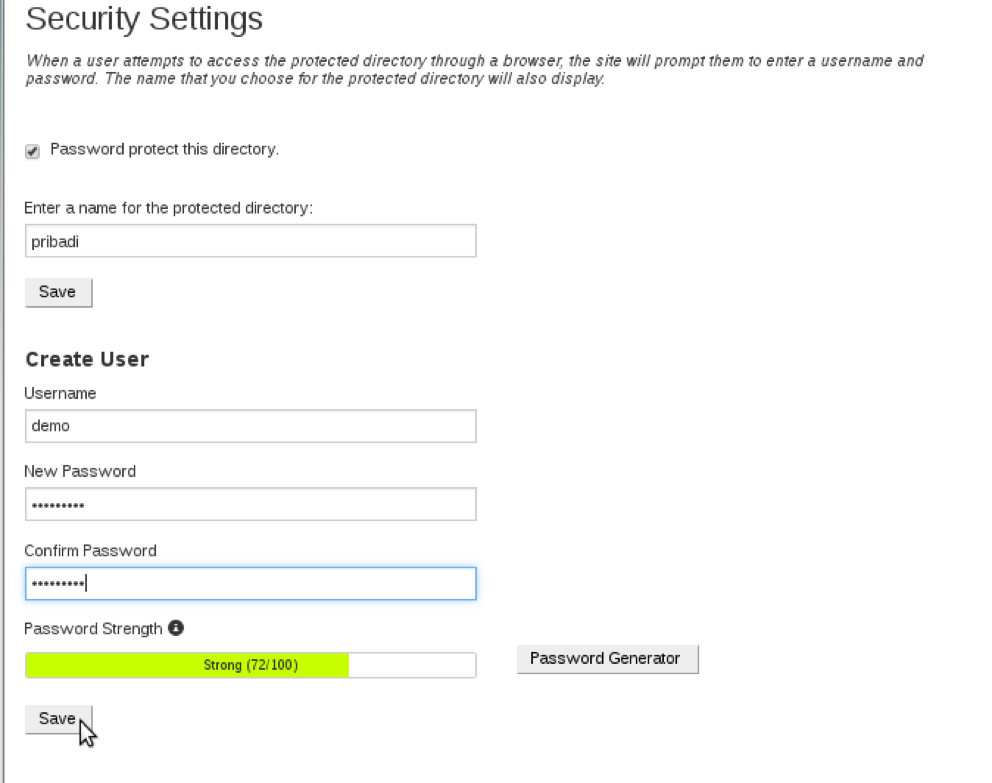
Task: Click the New Password label text
Action: click(80, 470)
